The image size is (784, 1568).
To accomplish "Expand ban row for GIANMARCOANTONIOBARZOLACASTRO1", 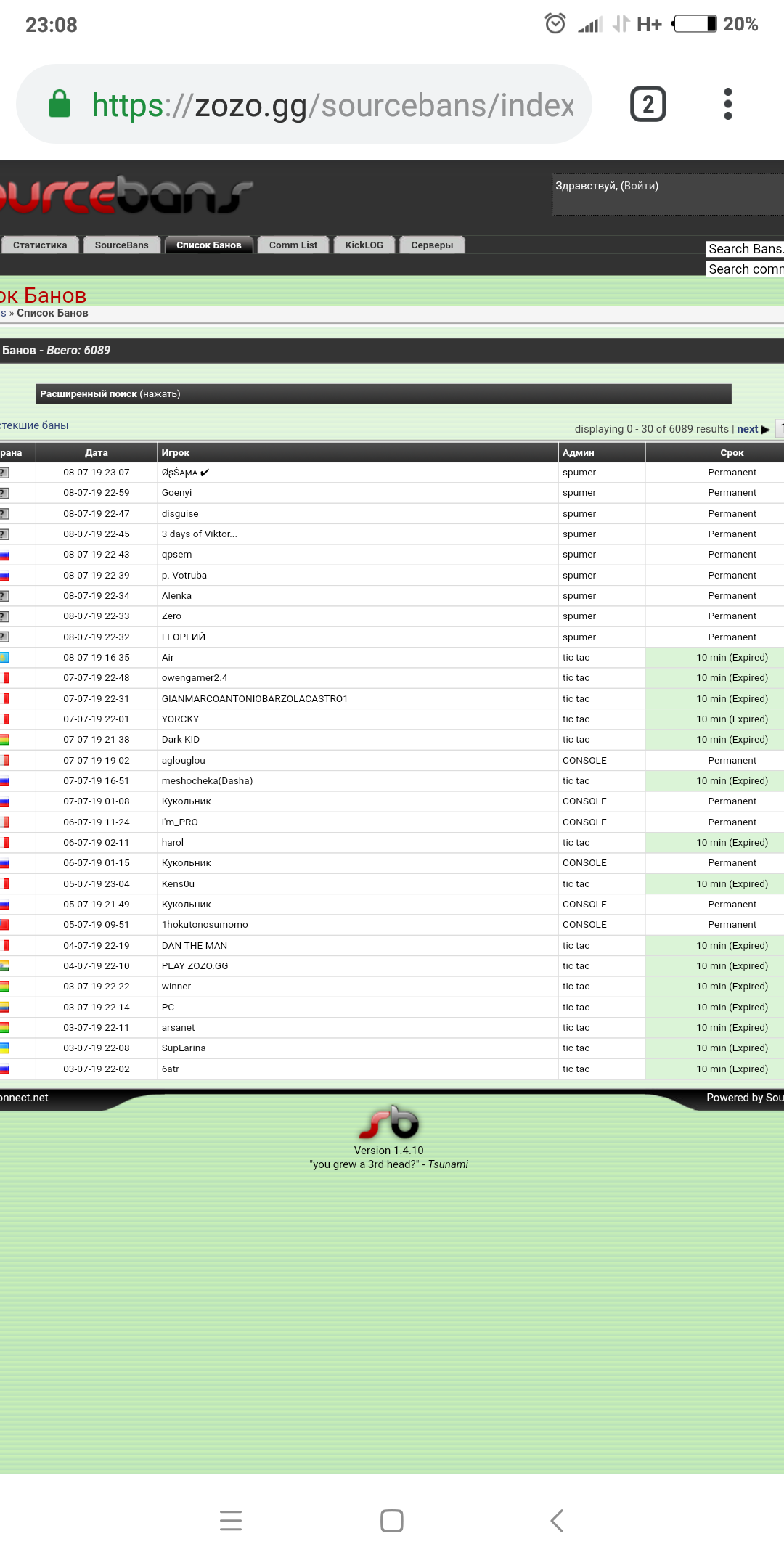I will [254, 699].
